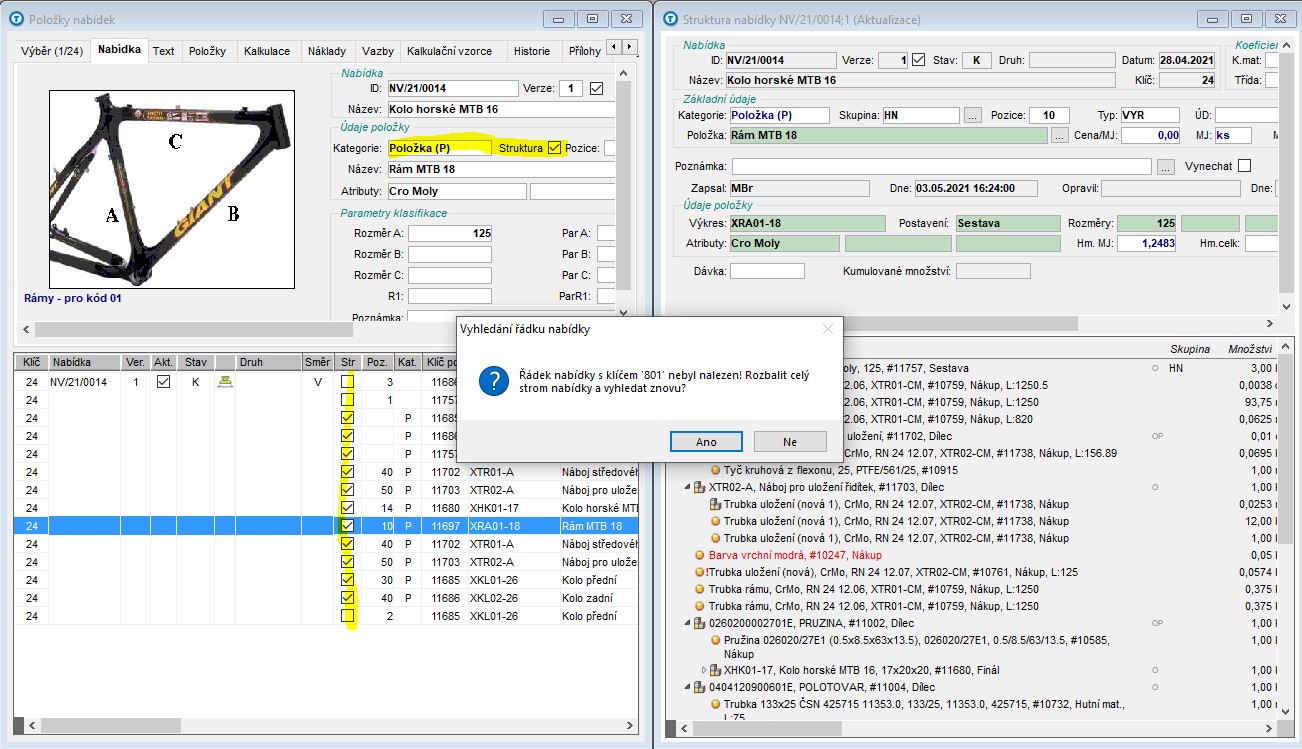
Task: Click the bike frame thumbnail image
Action: pyautogui.click(x=172, y=189)
